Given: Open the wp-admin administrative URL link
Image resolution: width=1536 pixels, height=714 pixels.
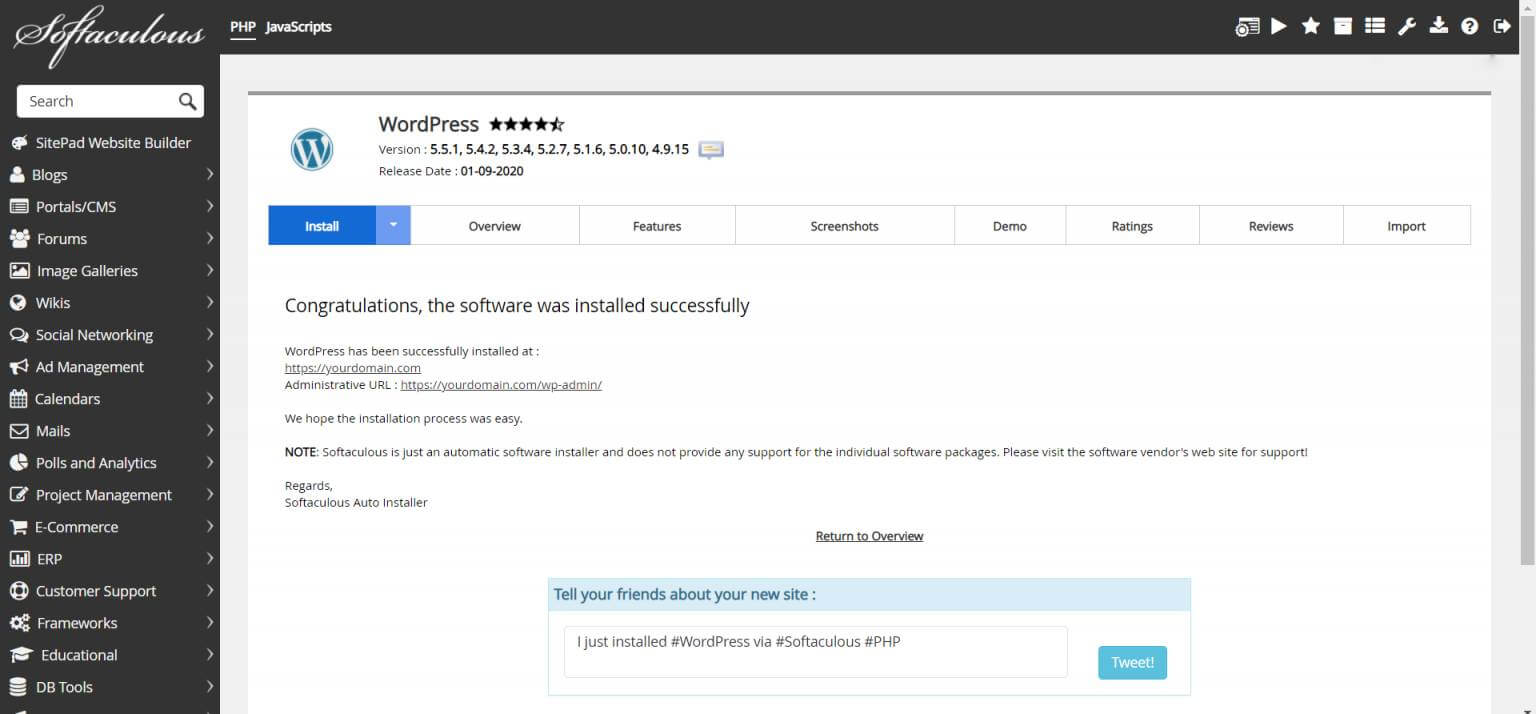Looking at the screenshot, I should [x=501, y=384].
